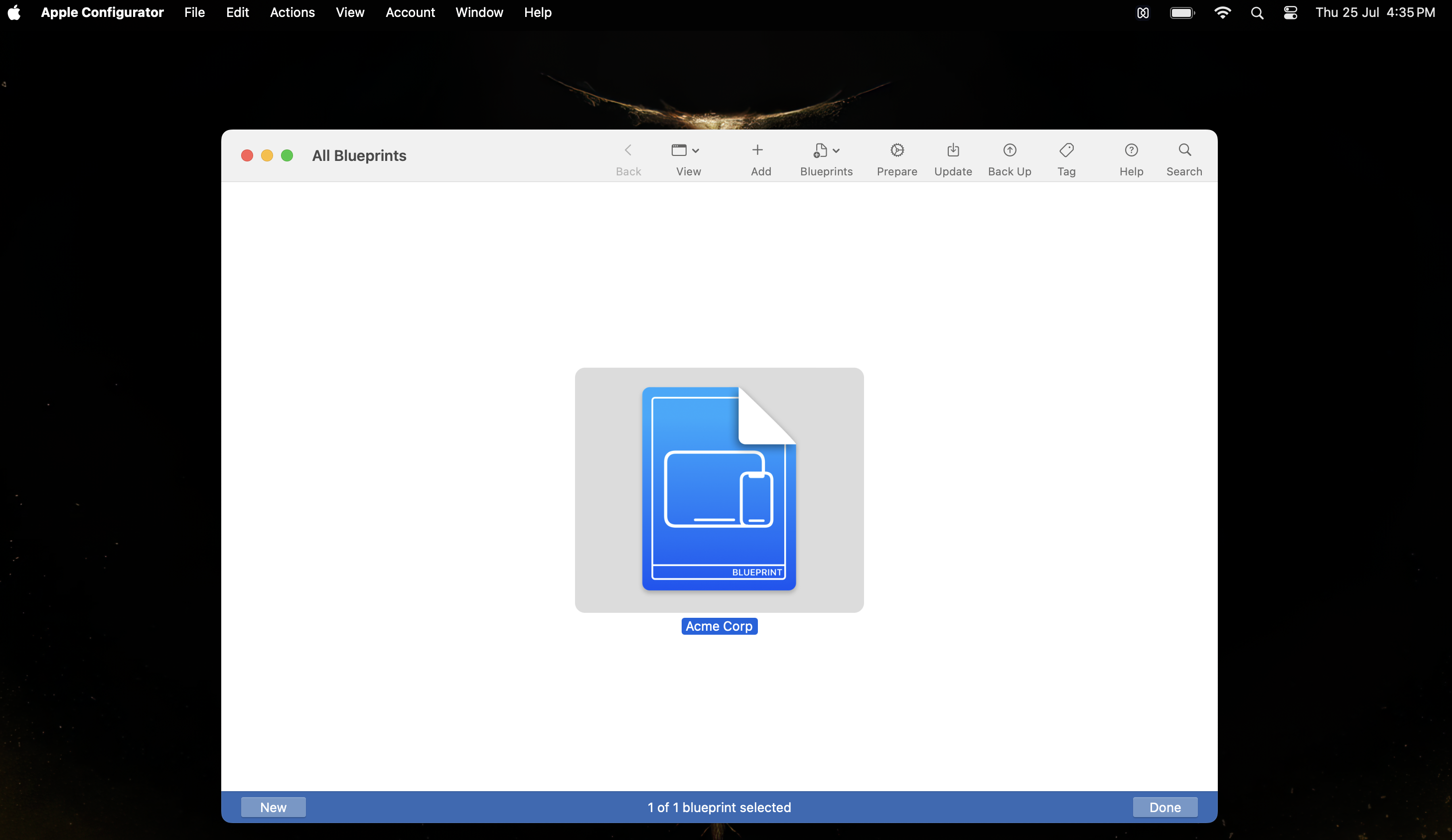The width and height of the screenshot is (1452, 840).
Task: Open the Window menu
Action: click(479, 12)
